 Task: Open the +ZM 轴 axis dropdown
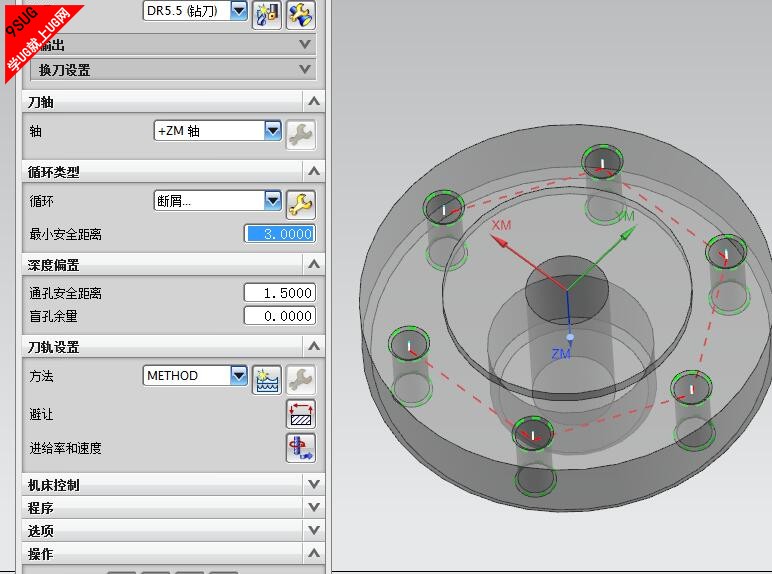point(273,130)
